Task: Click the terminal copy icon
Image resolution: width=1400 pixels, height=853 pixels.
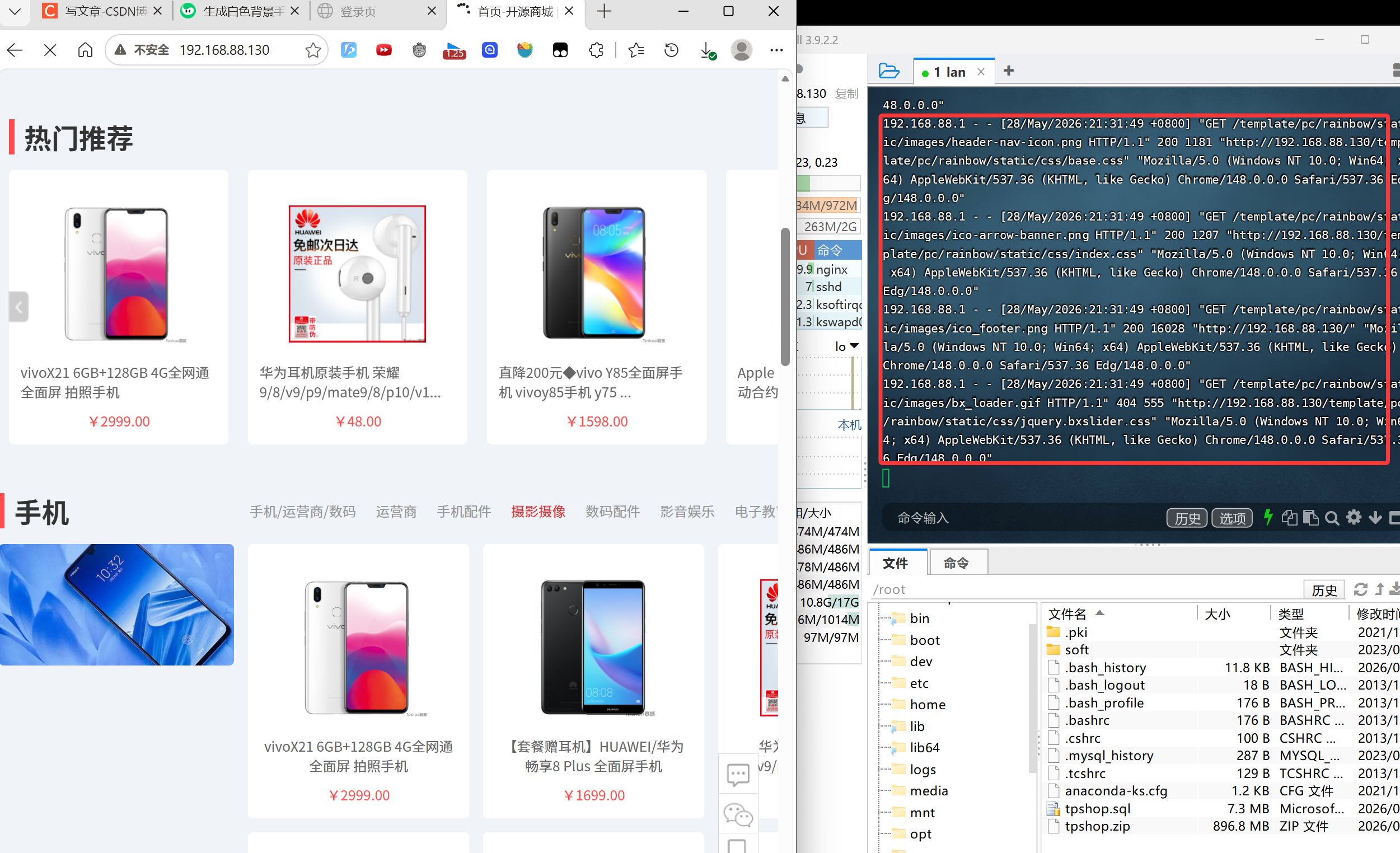Action: click(x=1289, y=518)
